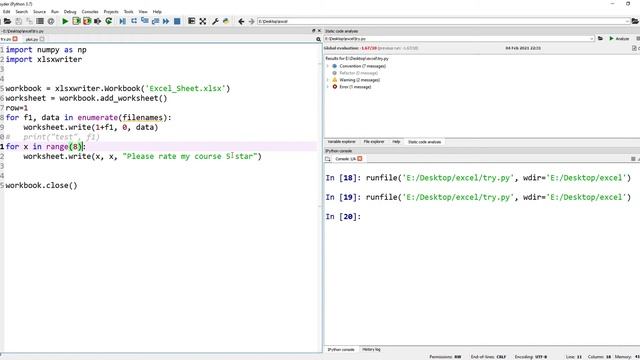This screenshot has width=640, height=360.
Task: Open the Help menu
Action: [157, 12]
